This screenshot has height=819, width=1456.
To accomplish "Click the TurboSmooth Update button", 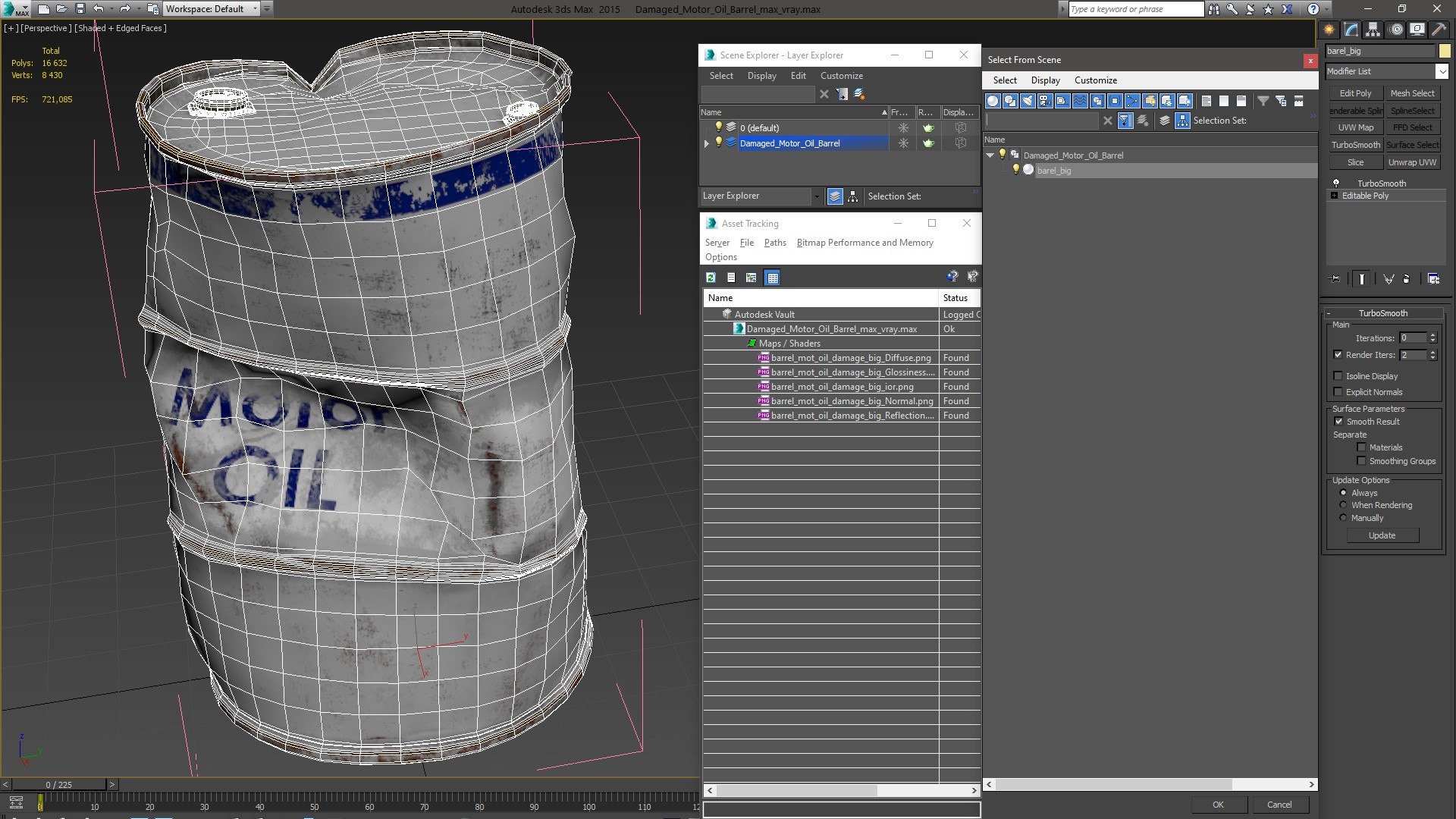I will (1382, 535).
